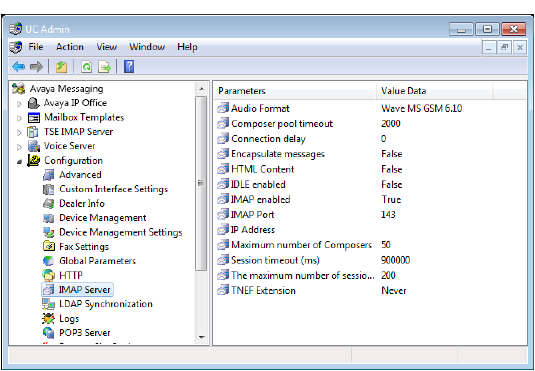Click the Global Parameters globe icon
535x371 pixels.
48,261
